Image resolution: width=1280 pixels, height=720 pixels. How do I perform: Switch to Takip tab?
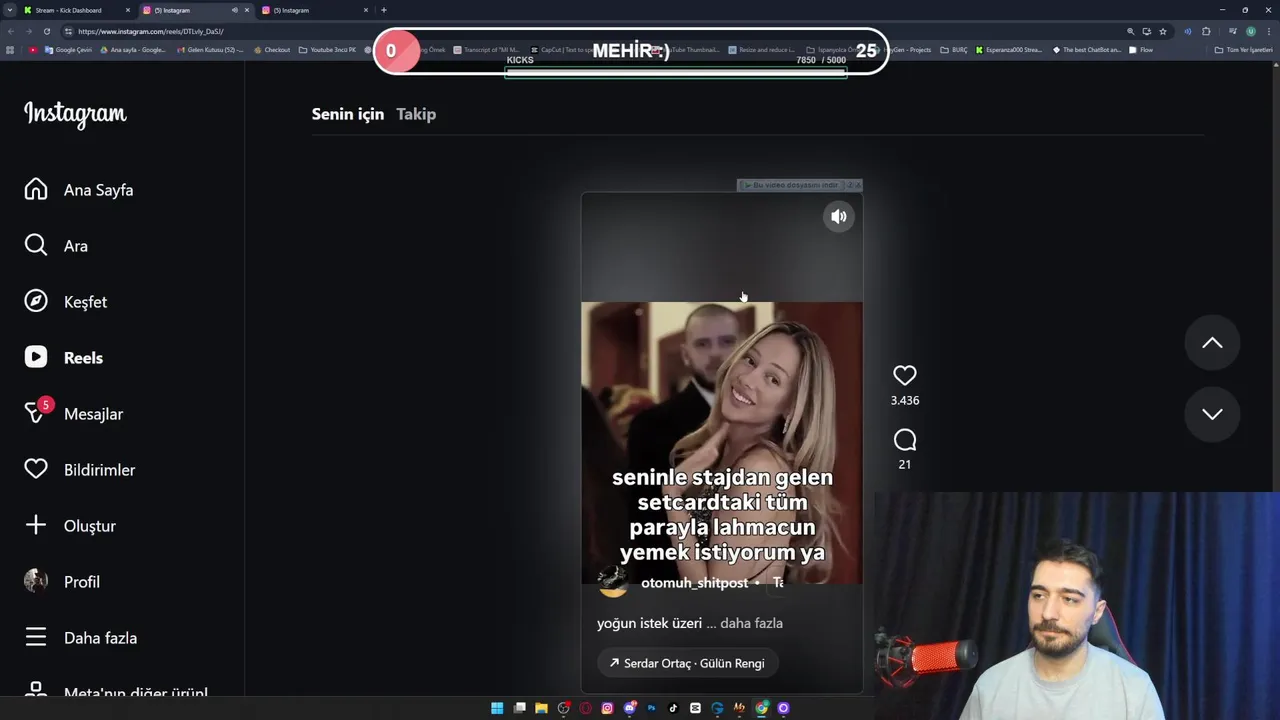(416, 114)
